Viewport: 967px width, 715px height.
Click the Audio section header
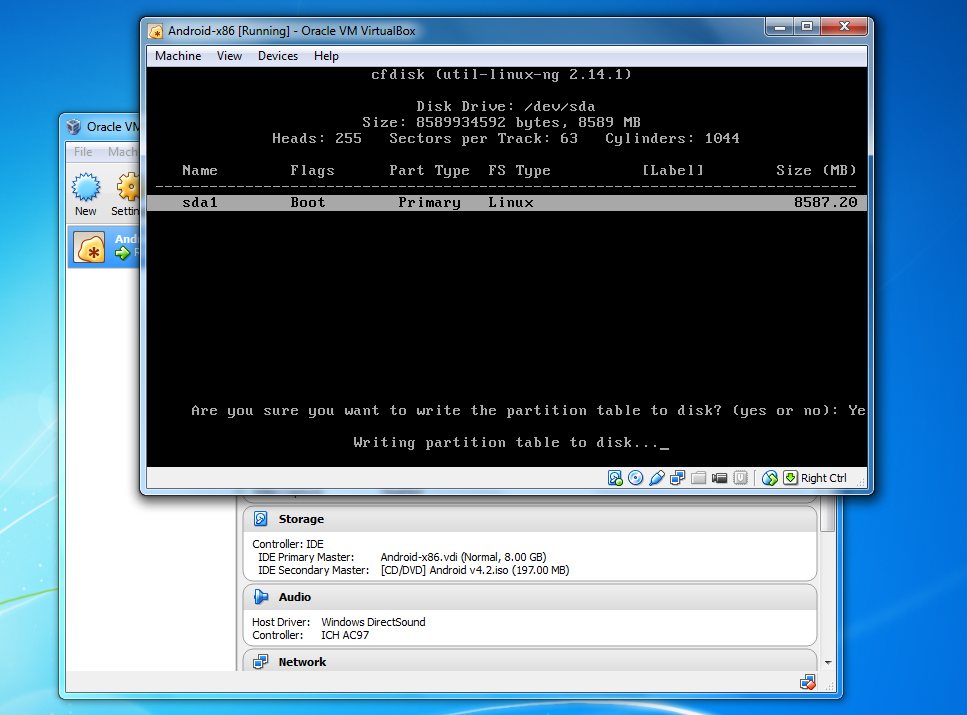tap(530, 597)
